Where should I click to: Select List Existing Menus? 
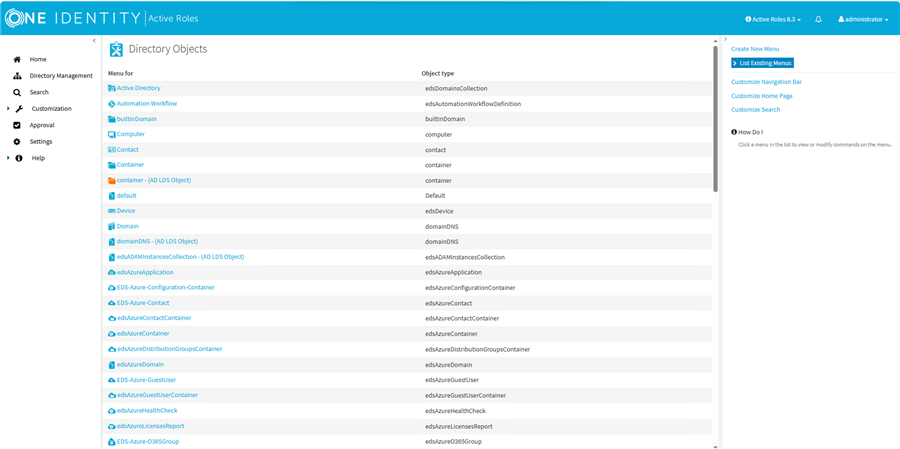(x=762, y=63)
